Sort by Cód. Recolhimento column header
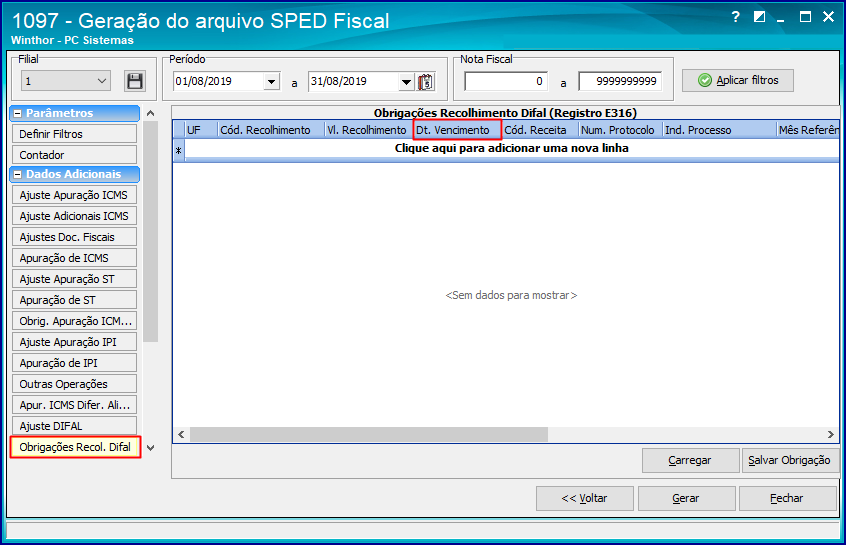The image size is (846, 545). tap(271, 130)
